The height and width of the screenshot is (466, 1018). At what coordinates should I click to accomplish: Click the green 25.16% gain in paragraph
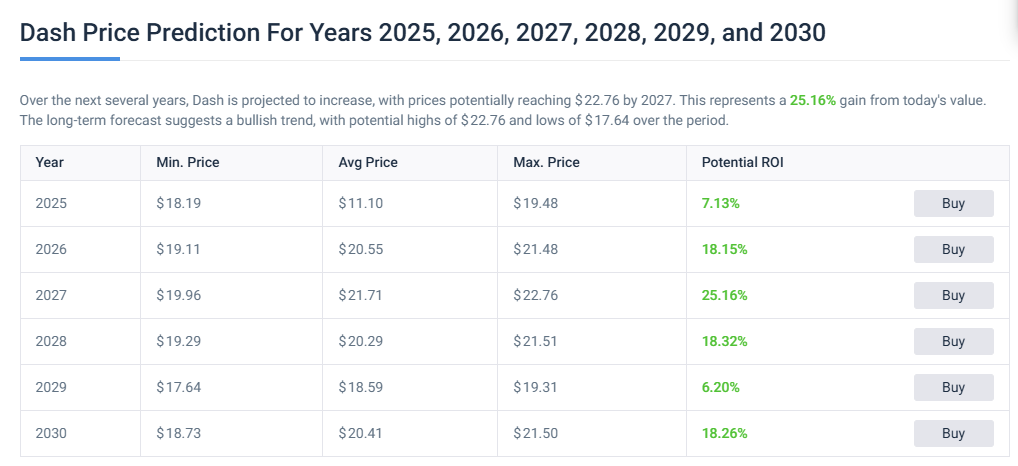point(812,101)
